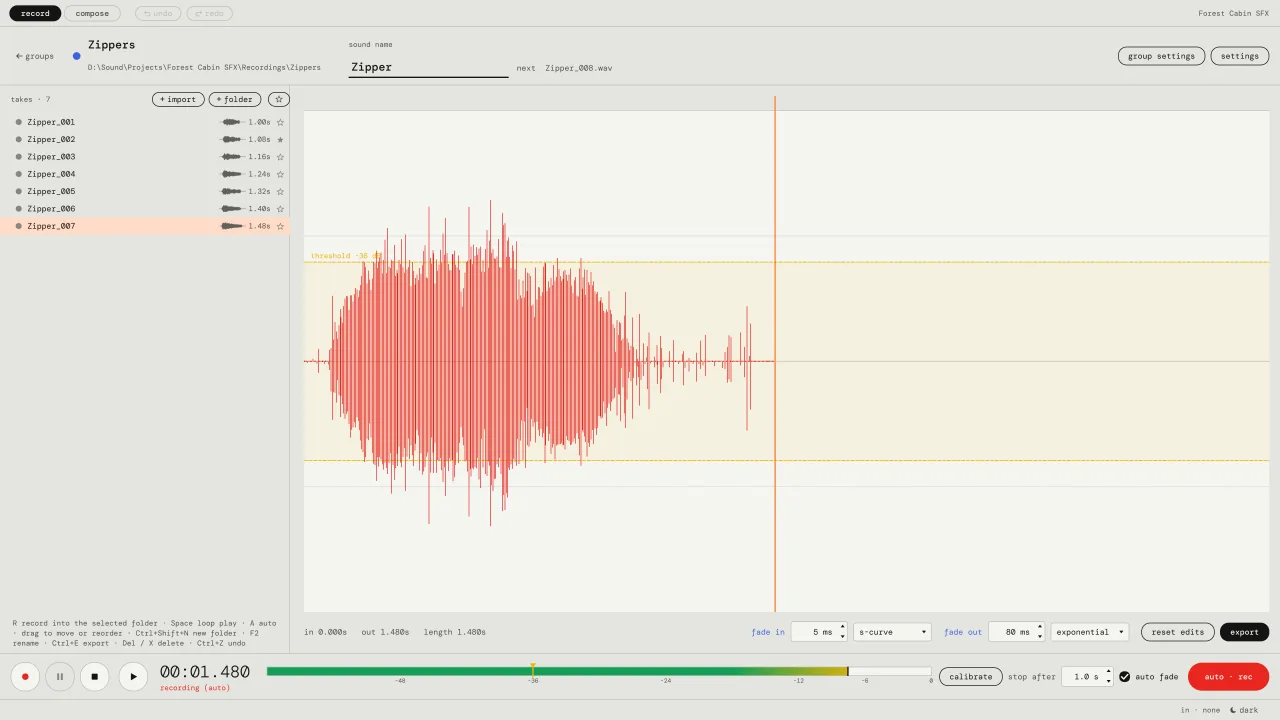Screen dimensions: 1280x720
Task: Click the Zippers group blue color dot
Action: click(77, 56)
